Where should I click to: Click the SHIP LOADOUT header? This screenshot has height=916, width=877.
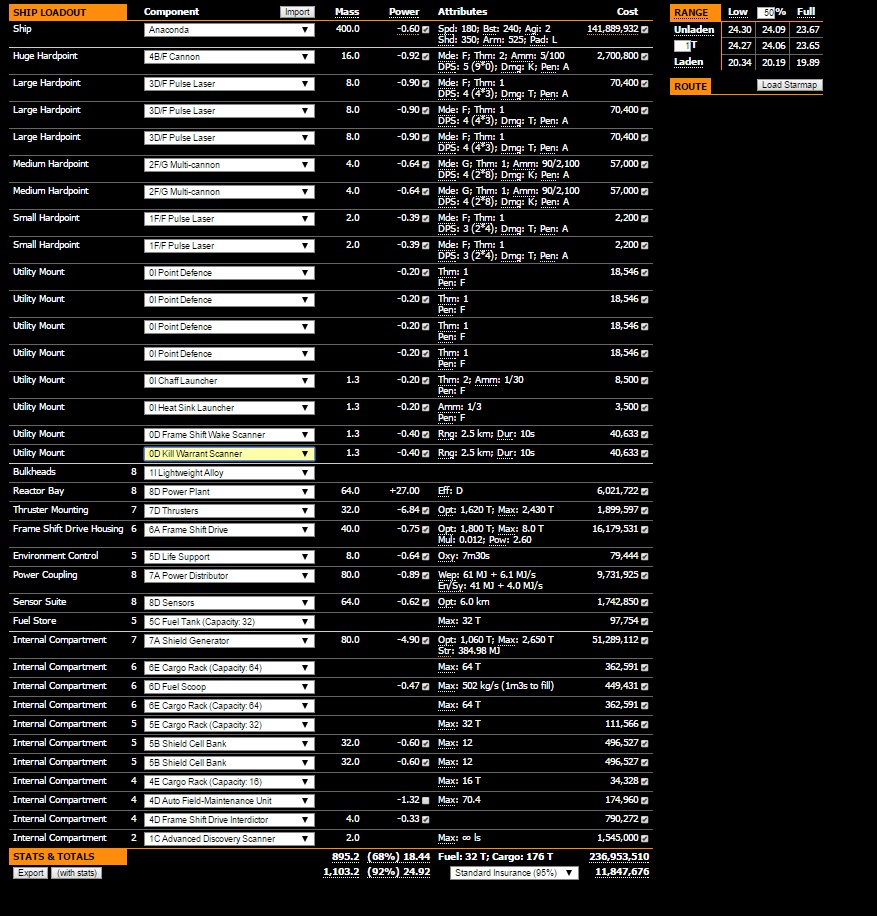[68, 12]
